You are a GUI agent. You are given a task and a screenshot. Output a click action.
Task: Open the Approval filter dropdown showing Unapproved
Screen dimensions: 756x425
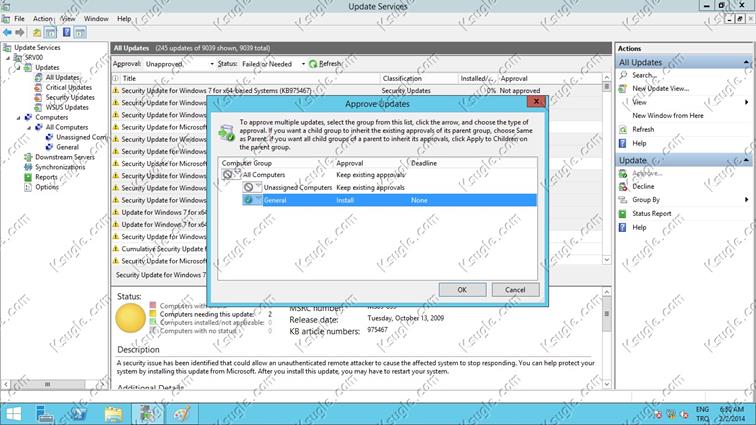(x=179, y=64)
